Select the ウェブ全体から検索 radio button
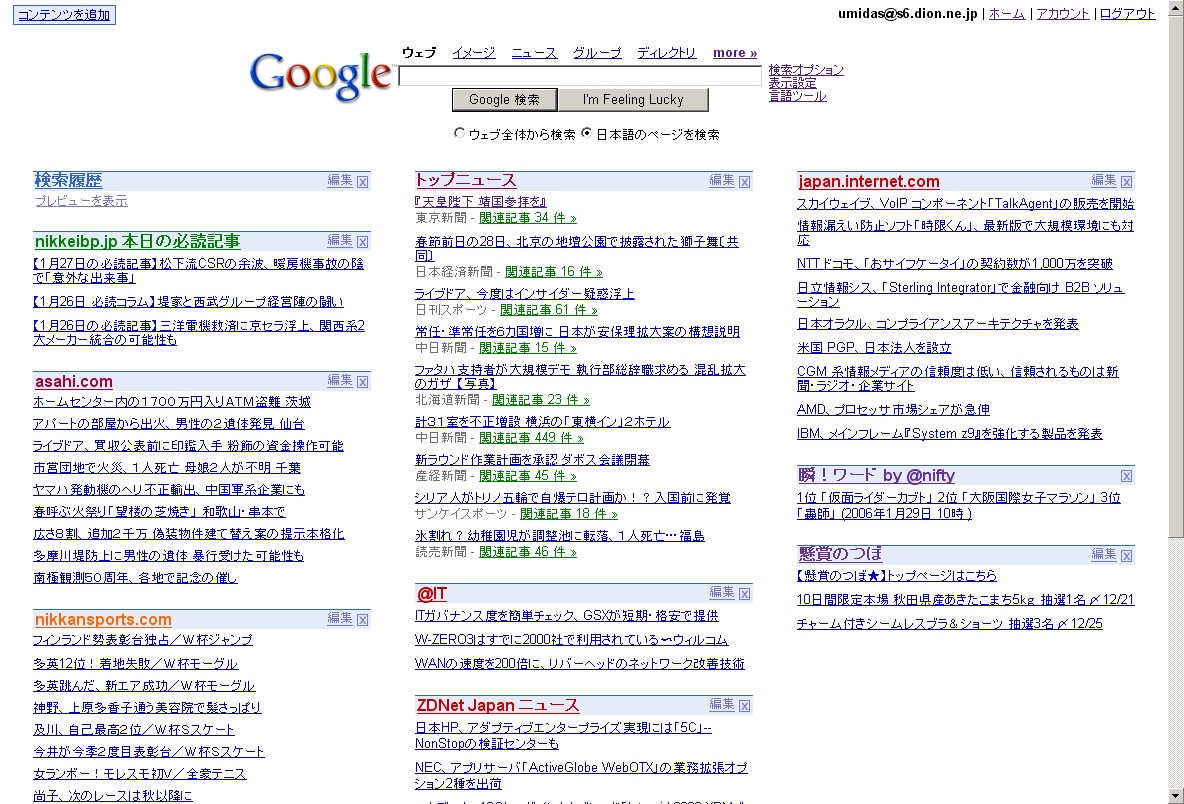Screen dimensions: 1184x804 460,133
